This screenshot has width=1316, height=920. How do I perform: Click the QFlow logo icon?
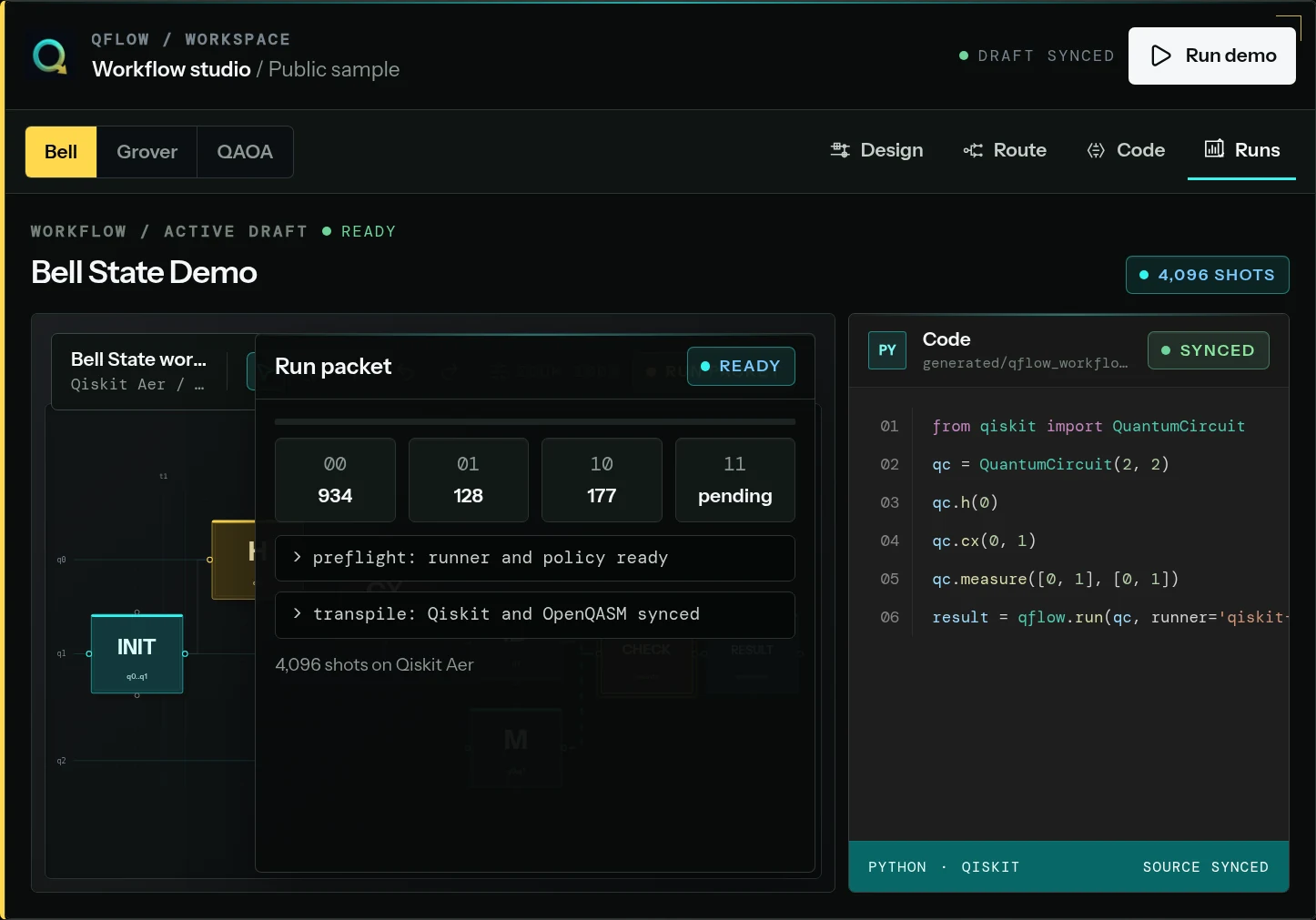(x=49, y=56)
